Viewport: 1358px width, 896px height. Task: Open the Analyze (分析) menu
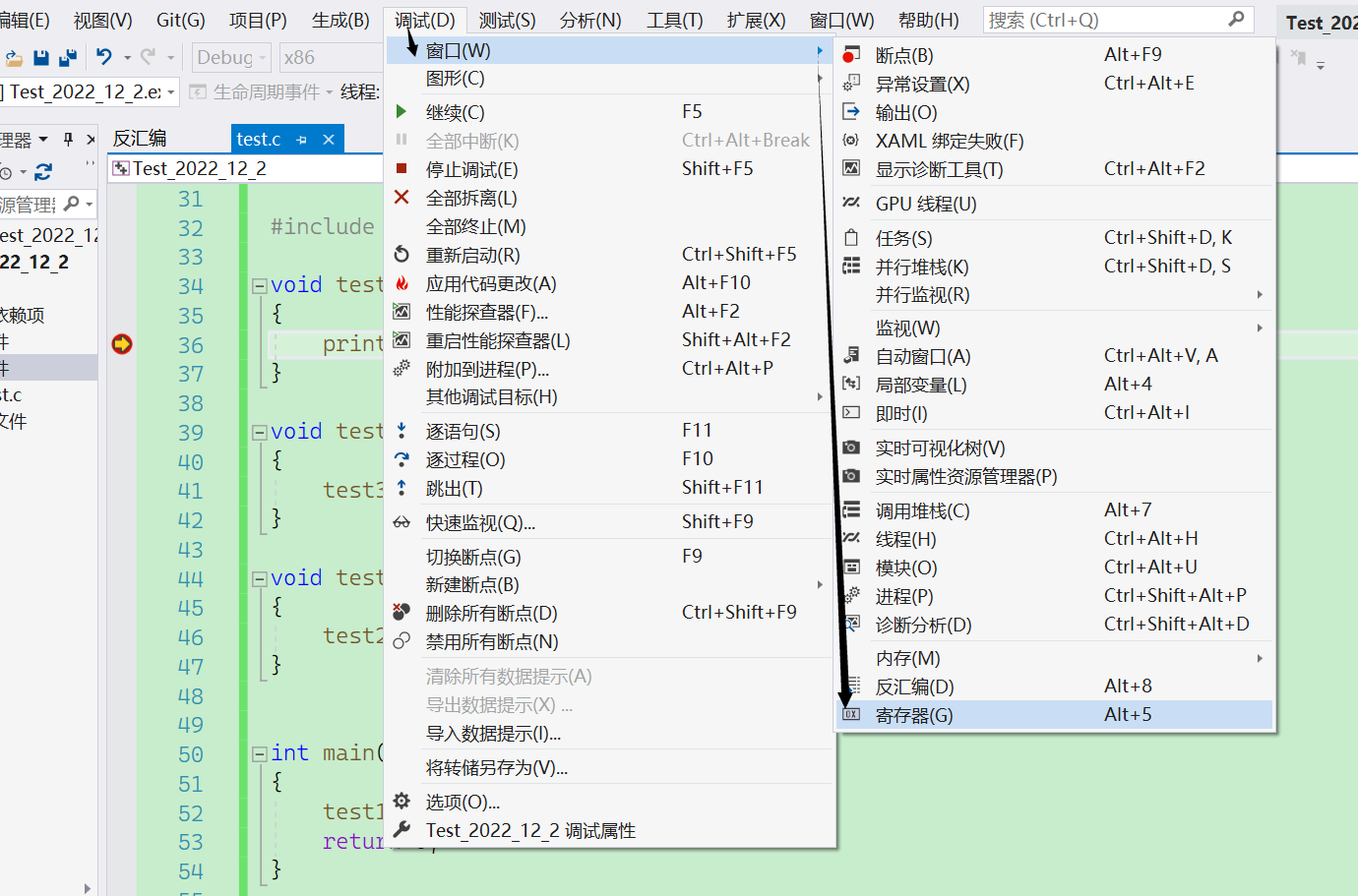pos(590,20)
